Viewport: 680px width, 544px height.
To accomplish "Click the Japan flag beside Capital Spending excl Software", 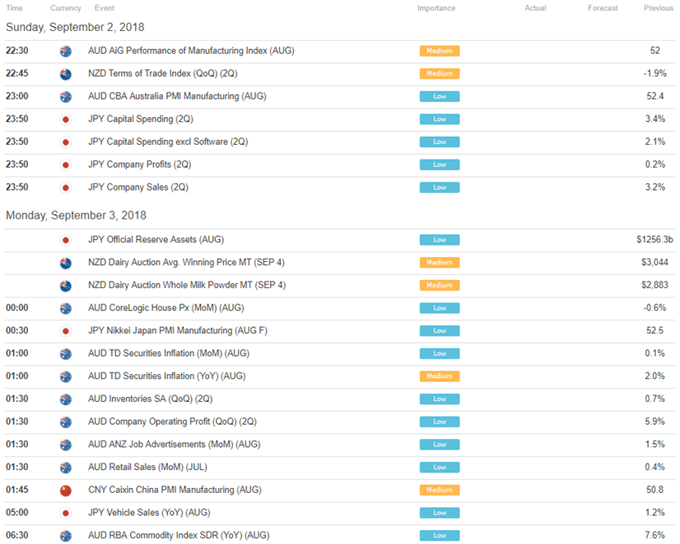I will 65,142.
